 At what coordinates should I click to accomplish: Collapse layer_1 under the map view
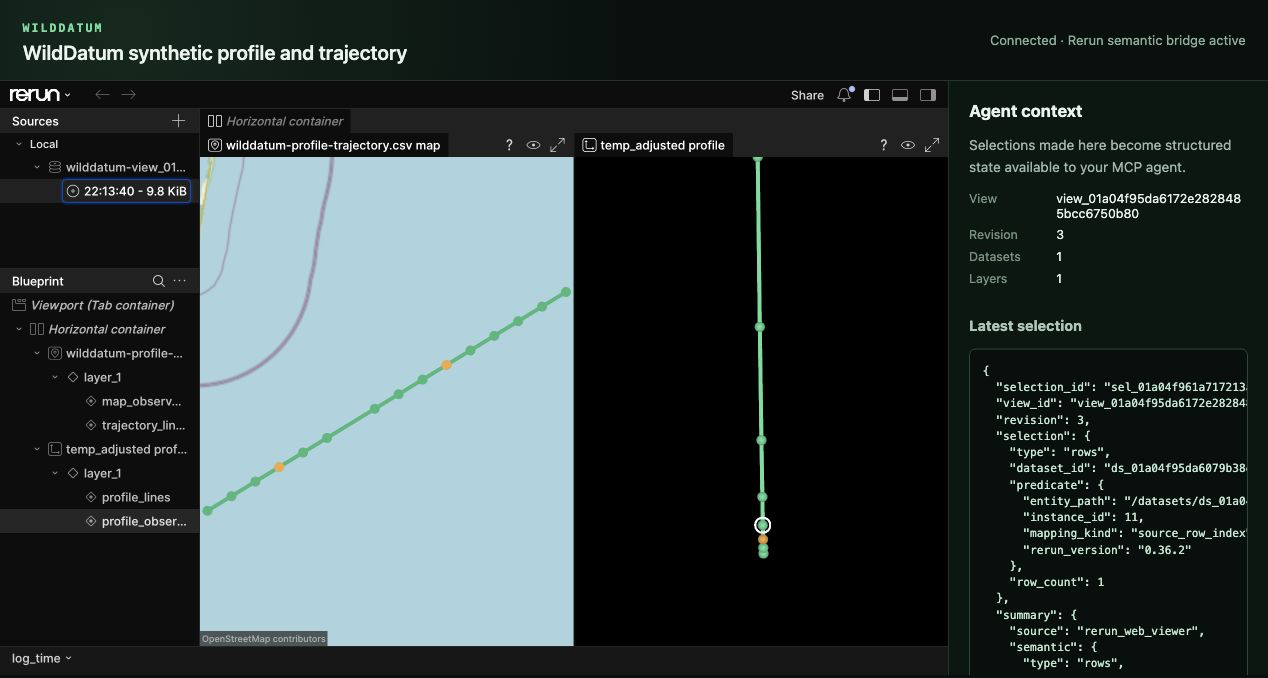[55, 377]
